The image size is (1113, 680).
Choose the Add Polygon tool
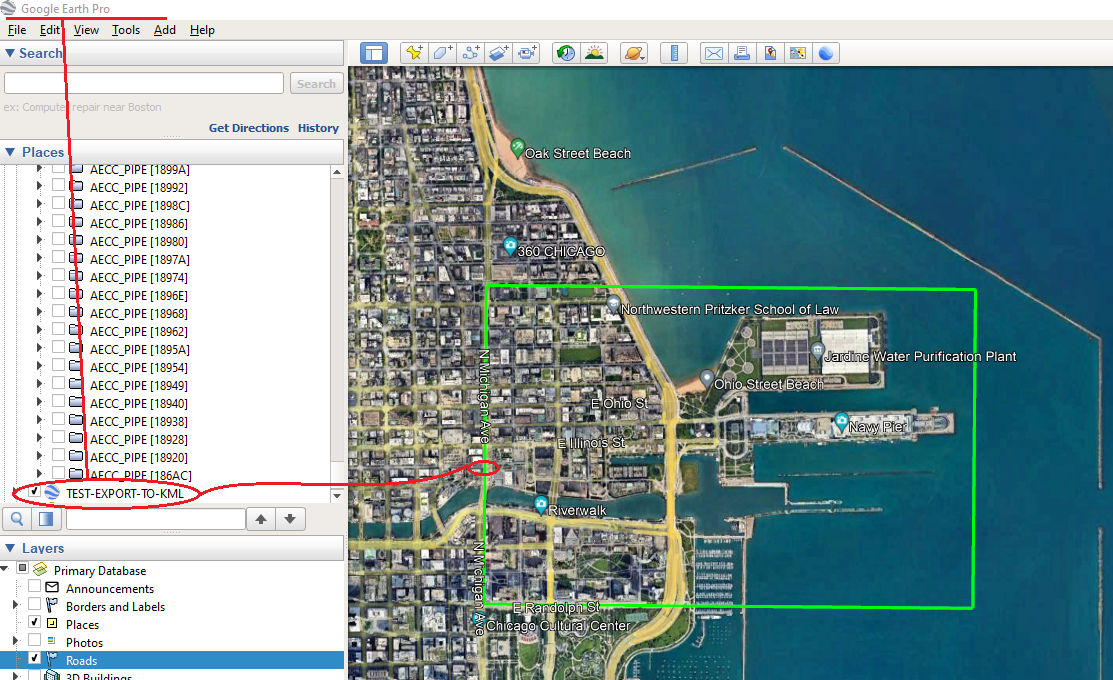(442, 53)
